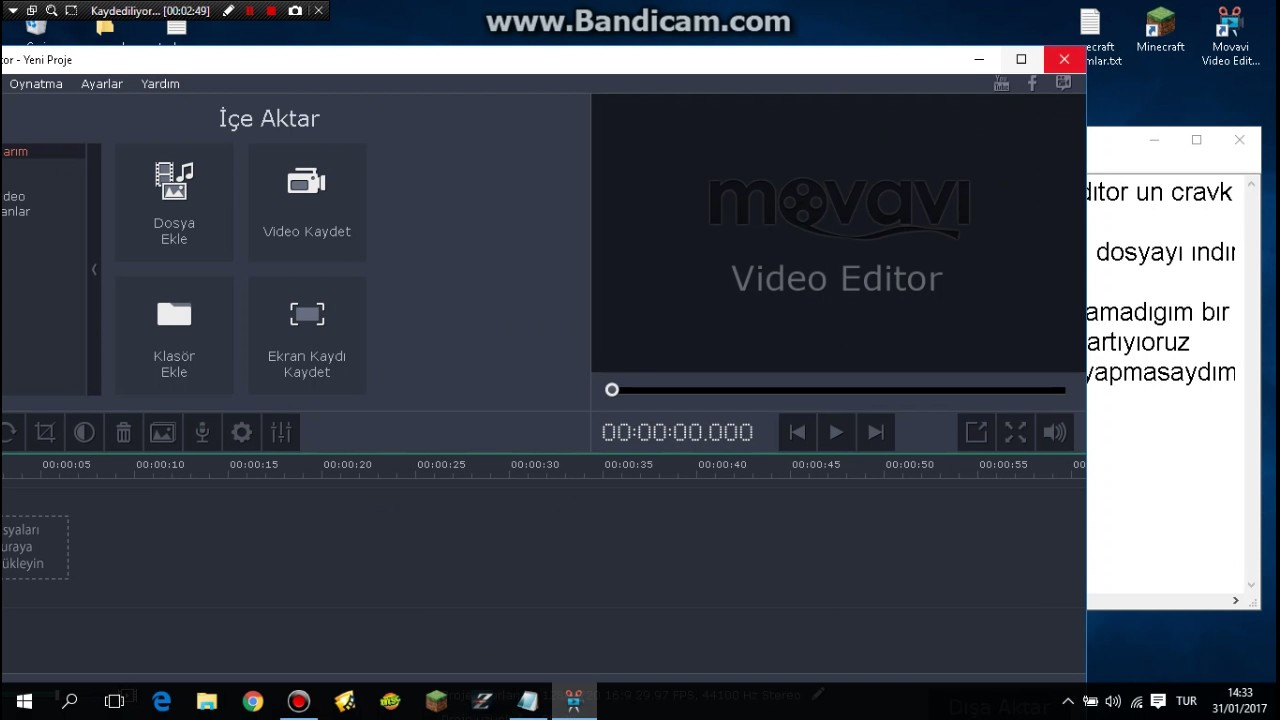Skip to next frame
Viewport: 1280px width, 720px height.
pos(875,432)
